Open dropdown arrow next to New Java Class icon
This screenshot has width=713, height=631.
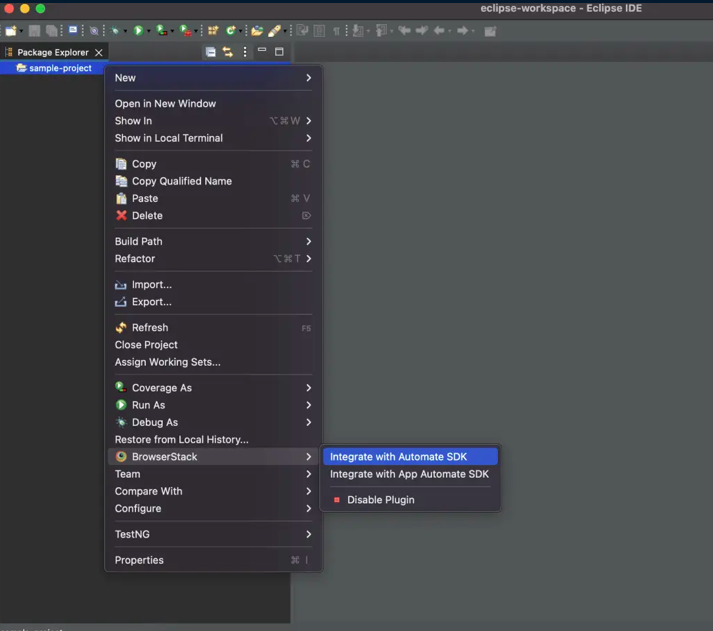tap(241, 31)
